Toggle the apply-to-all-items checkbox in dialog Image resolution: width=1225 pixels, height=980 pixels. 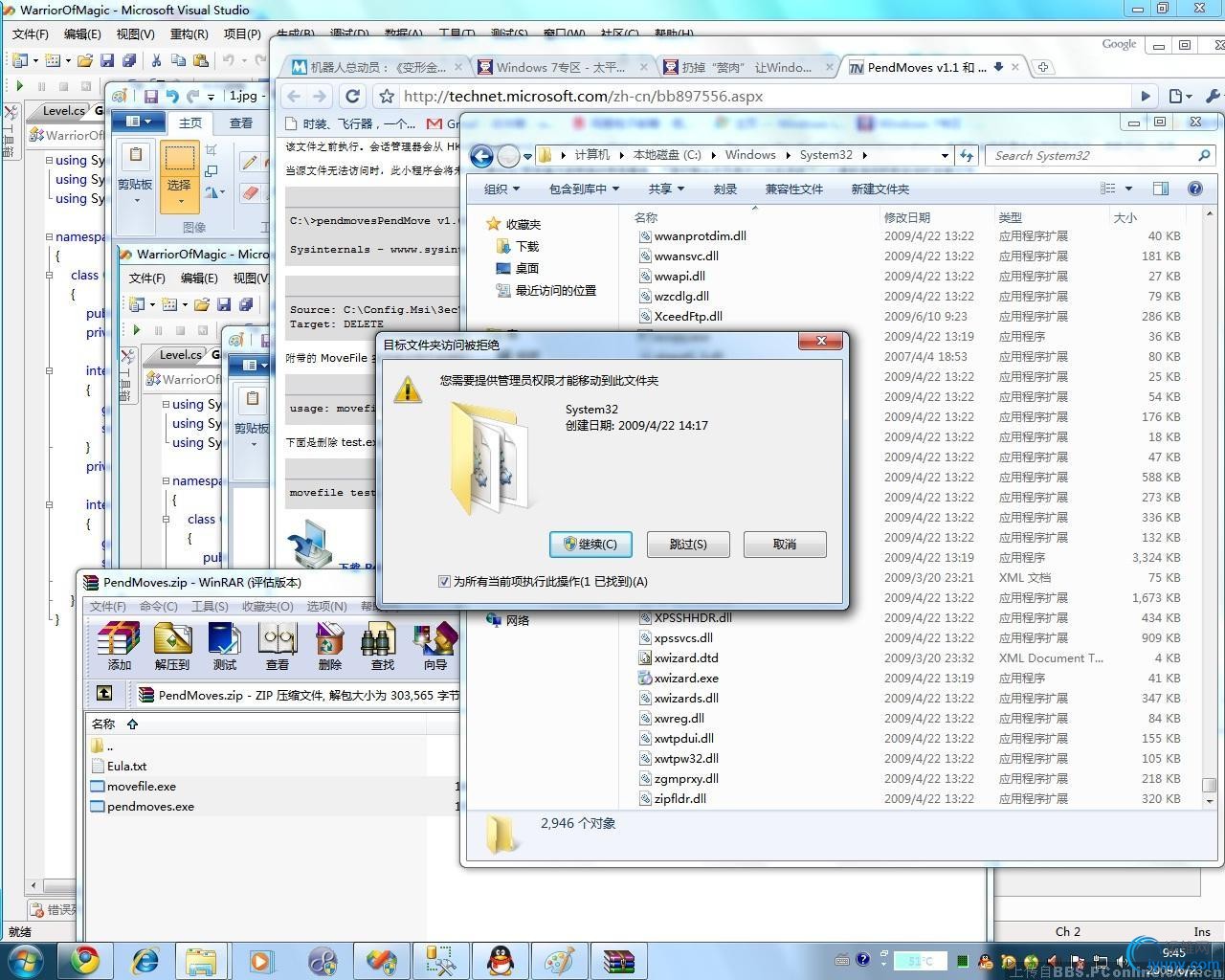click(x=444, y=582)
